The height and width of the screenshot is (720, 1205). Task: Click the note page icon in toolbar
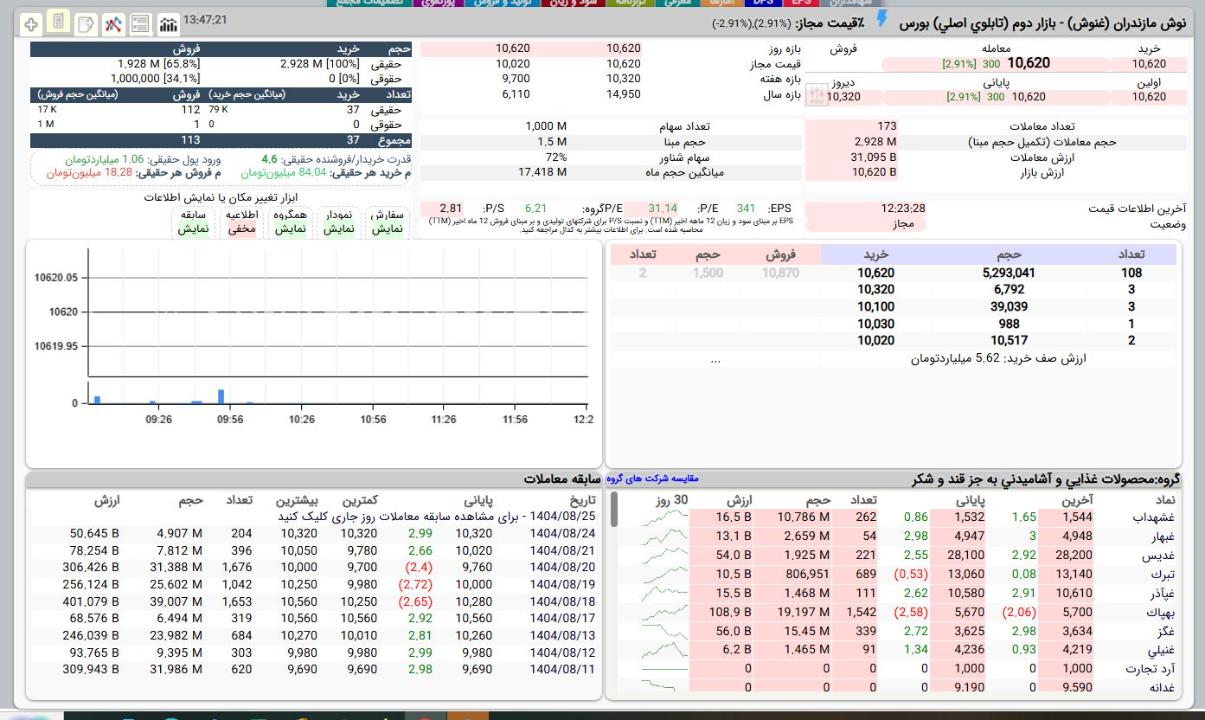[x=86, y=22]
